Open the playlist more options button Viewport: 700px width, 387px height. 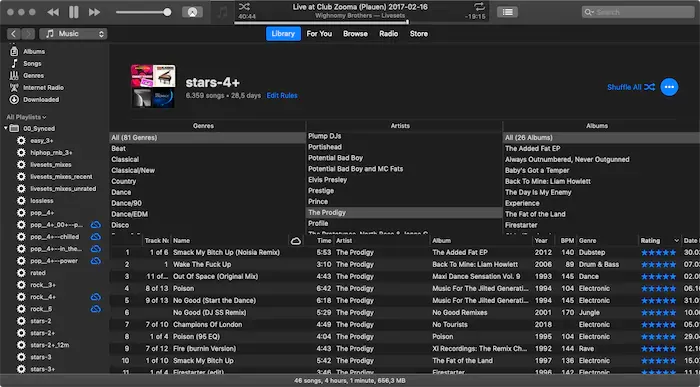669,87
